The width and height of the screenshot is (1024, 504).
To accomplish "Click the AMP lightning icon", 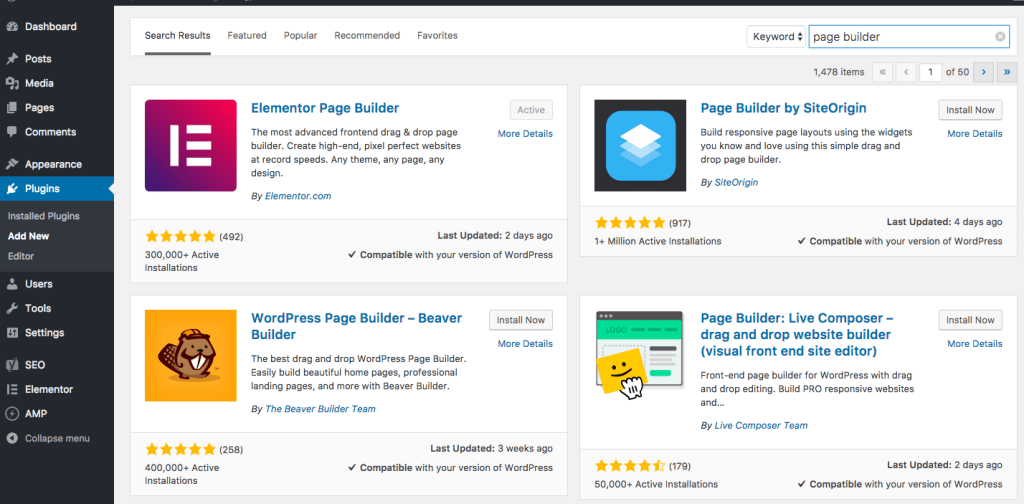I will [12, 413].
